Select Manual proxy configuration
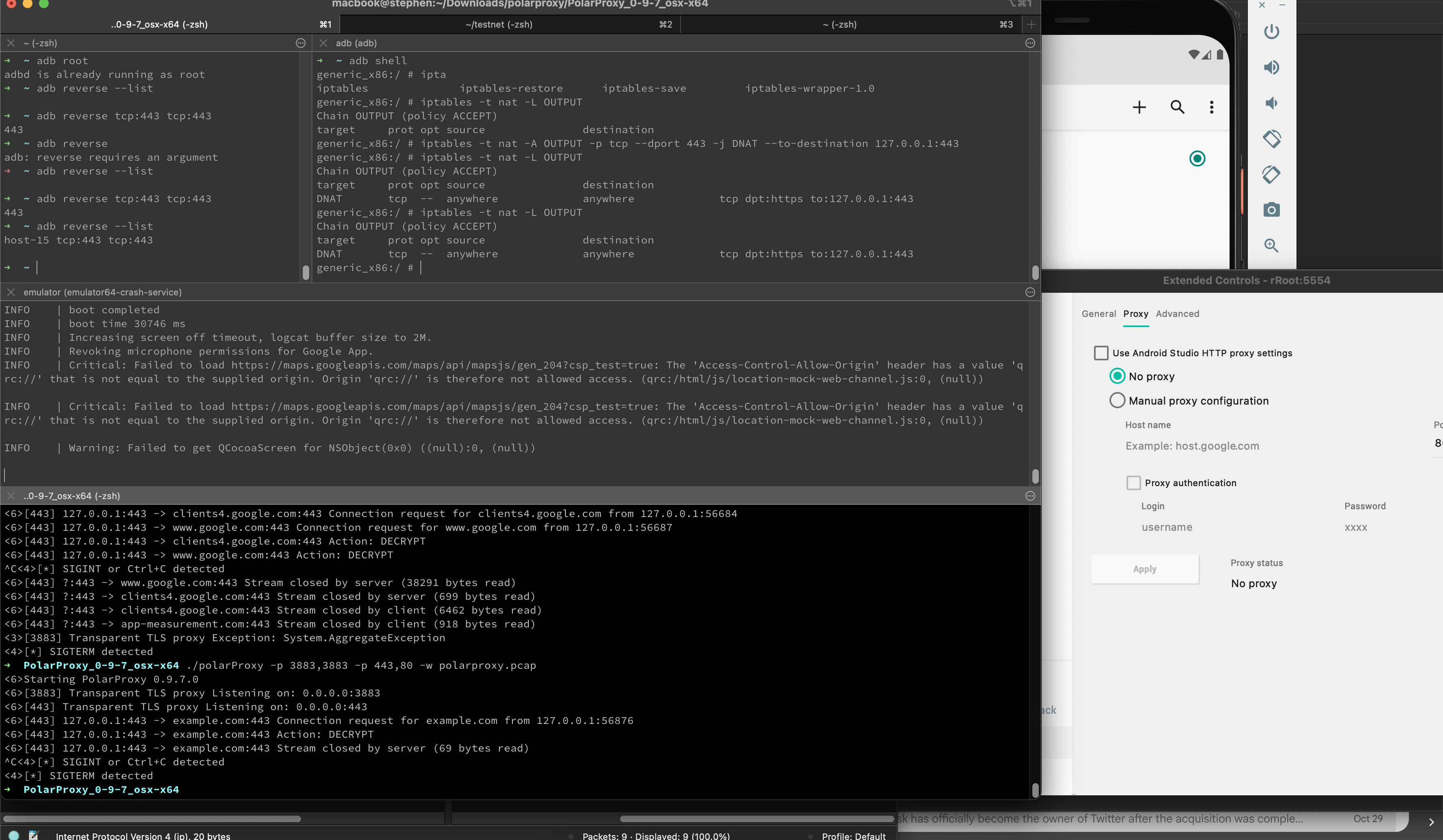 1117,400
